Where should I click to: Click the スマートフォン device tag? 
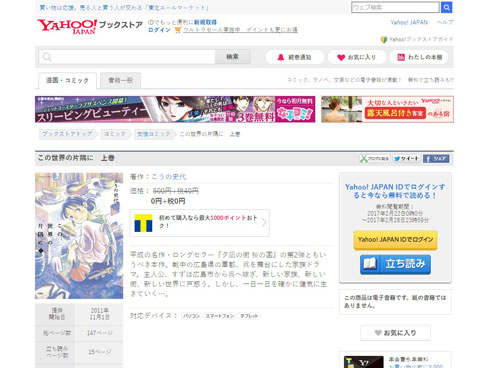pos(220,316)
